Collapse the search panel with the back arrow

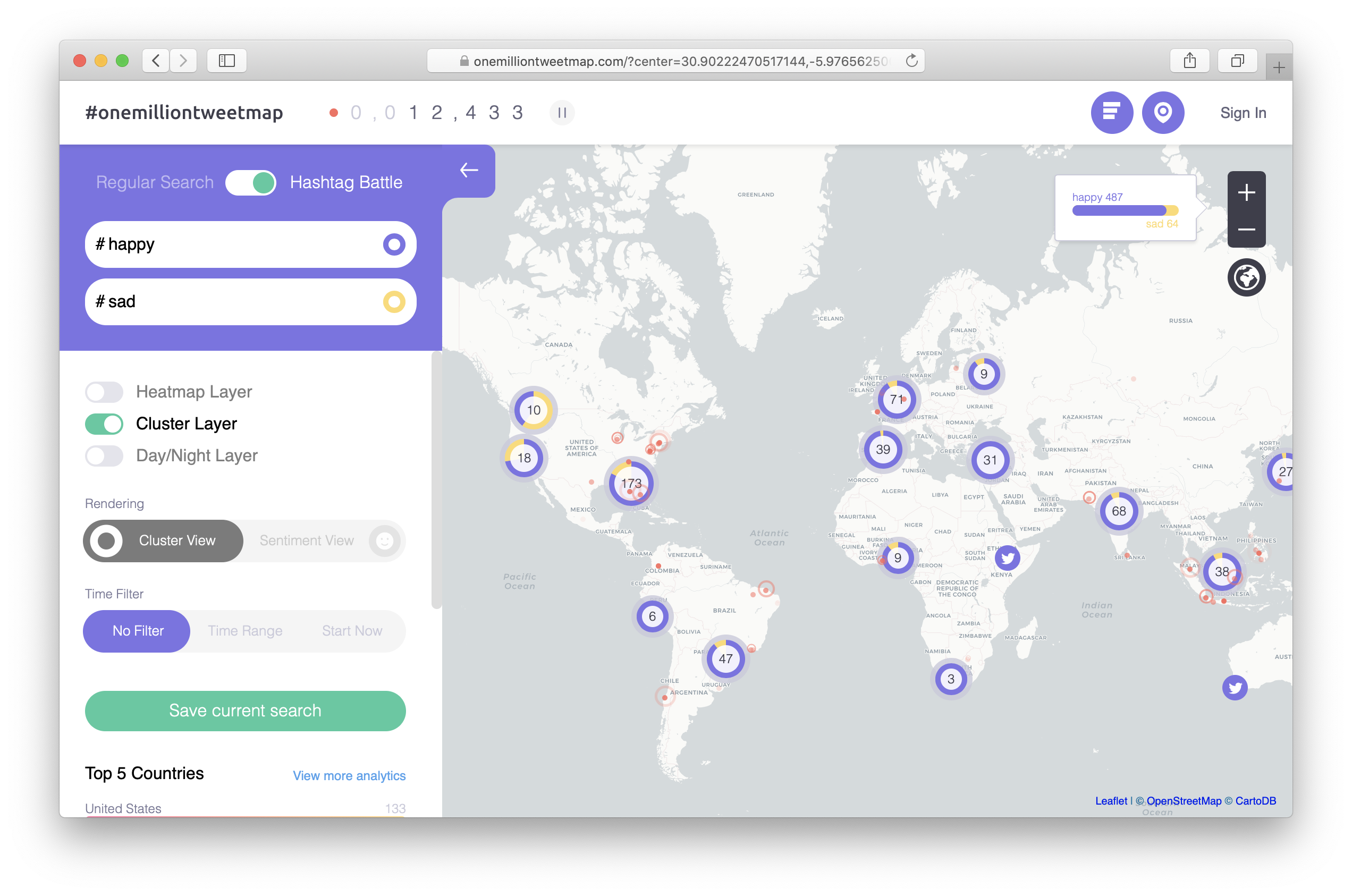[469, 170]
